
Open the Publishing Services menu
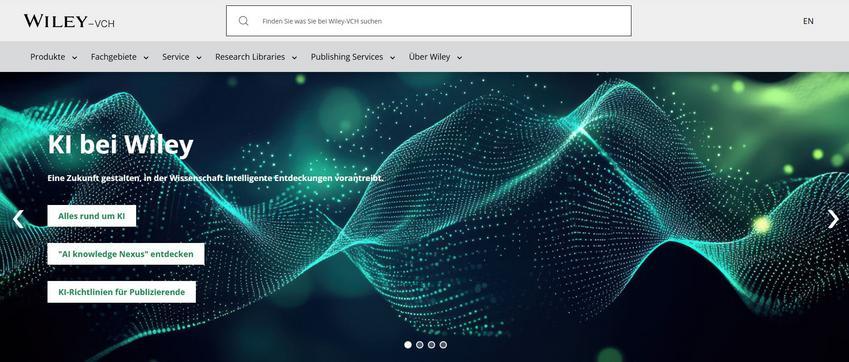[347, 57]
